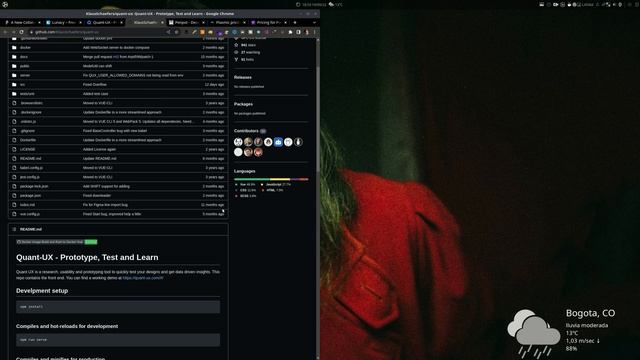Reload the page
This screenshot has width=640, height=360.
[x=22, y=32]
